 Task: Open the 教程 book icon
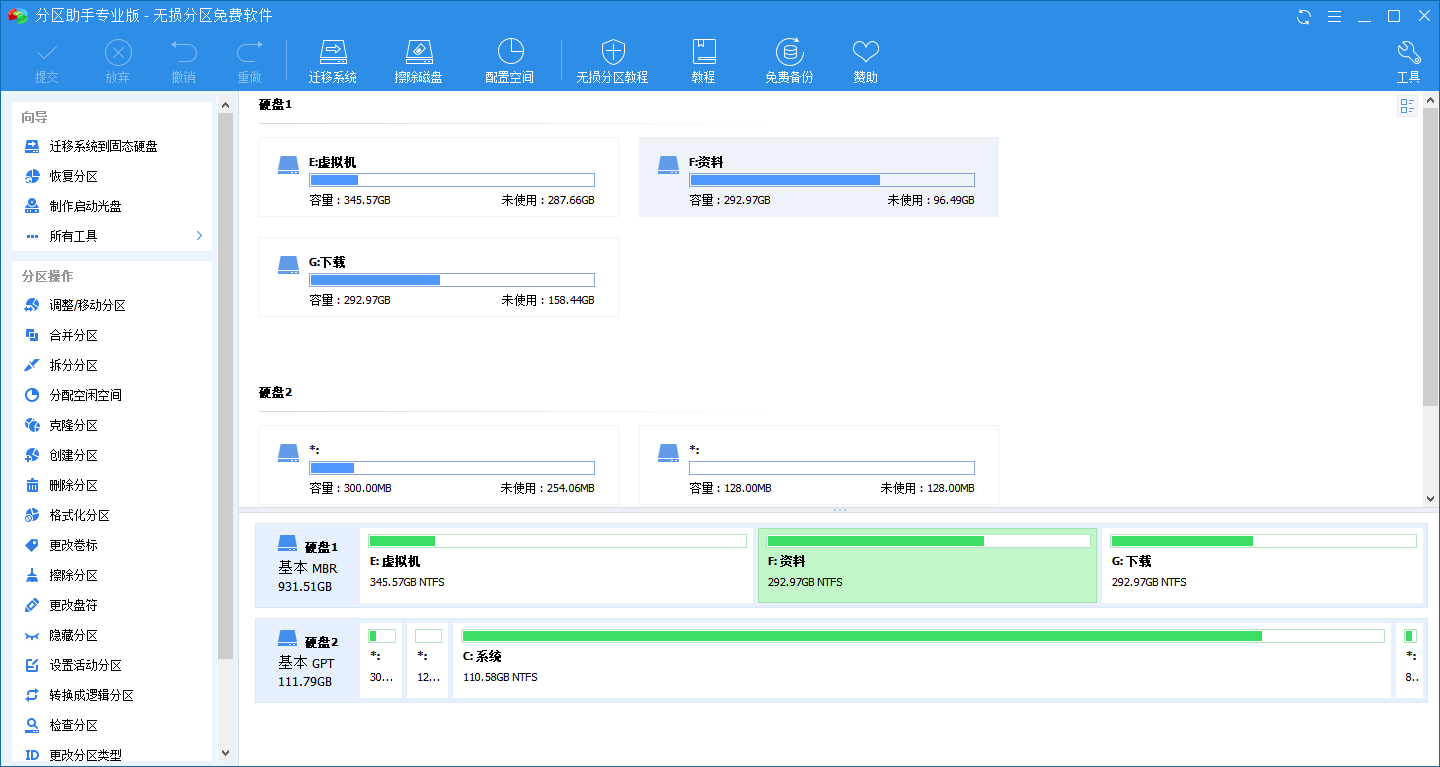[703, 53]
